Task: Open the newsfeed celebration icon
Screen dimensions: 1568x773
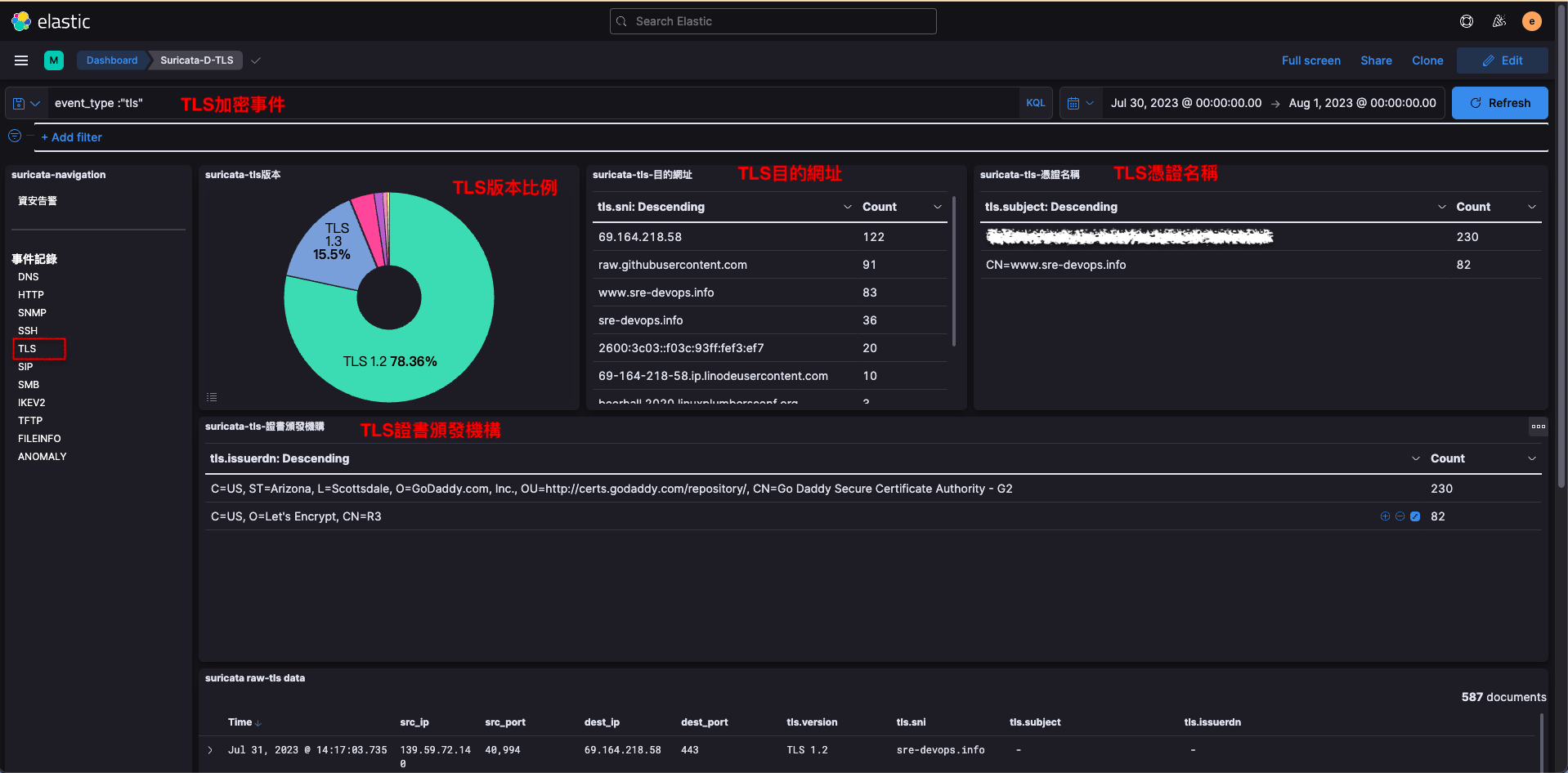Action: pyautogui.click(x=1499, y=21)
